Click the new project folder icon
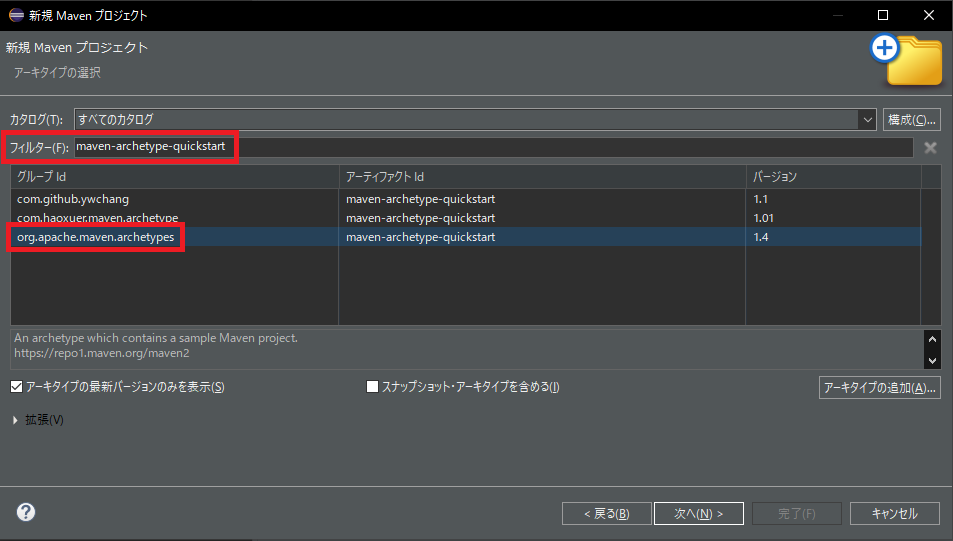 (907, 60)
